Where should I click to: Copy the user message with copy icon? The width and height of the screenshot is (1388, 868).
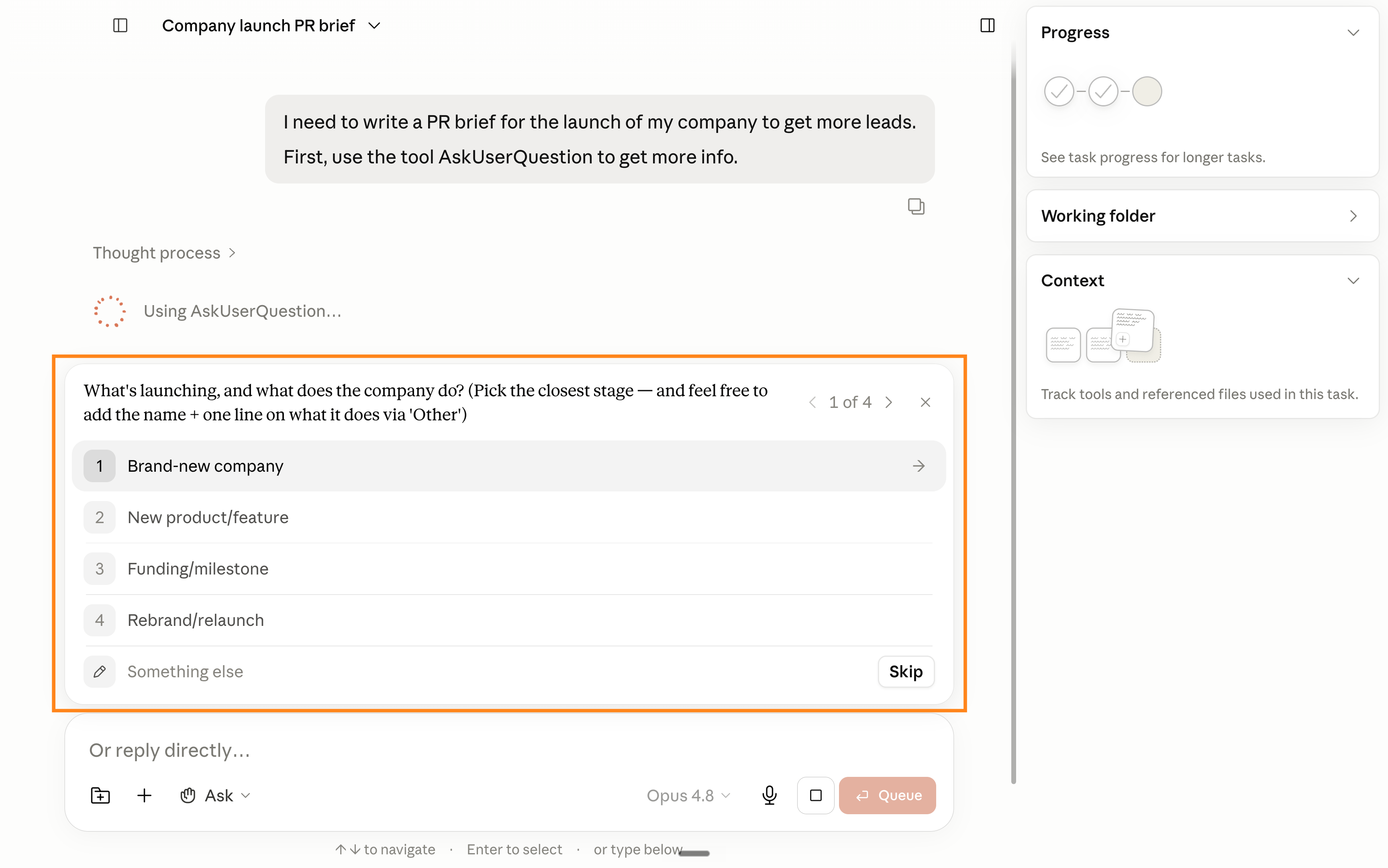(x=916, y=206)
